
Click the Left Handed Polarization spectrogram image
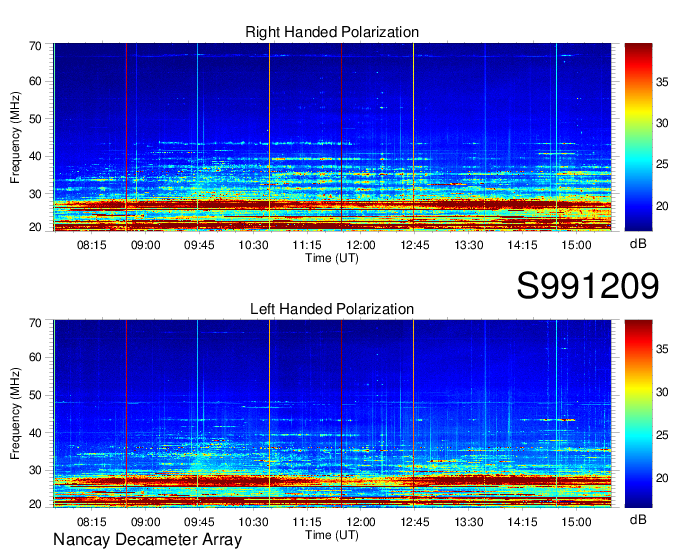point(333,414)
